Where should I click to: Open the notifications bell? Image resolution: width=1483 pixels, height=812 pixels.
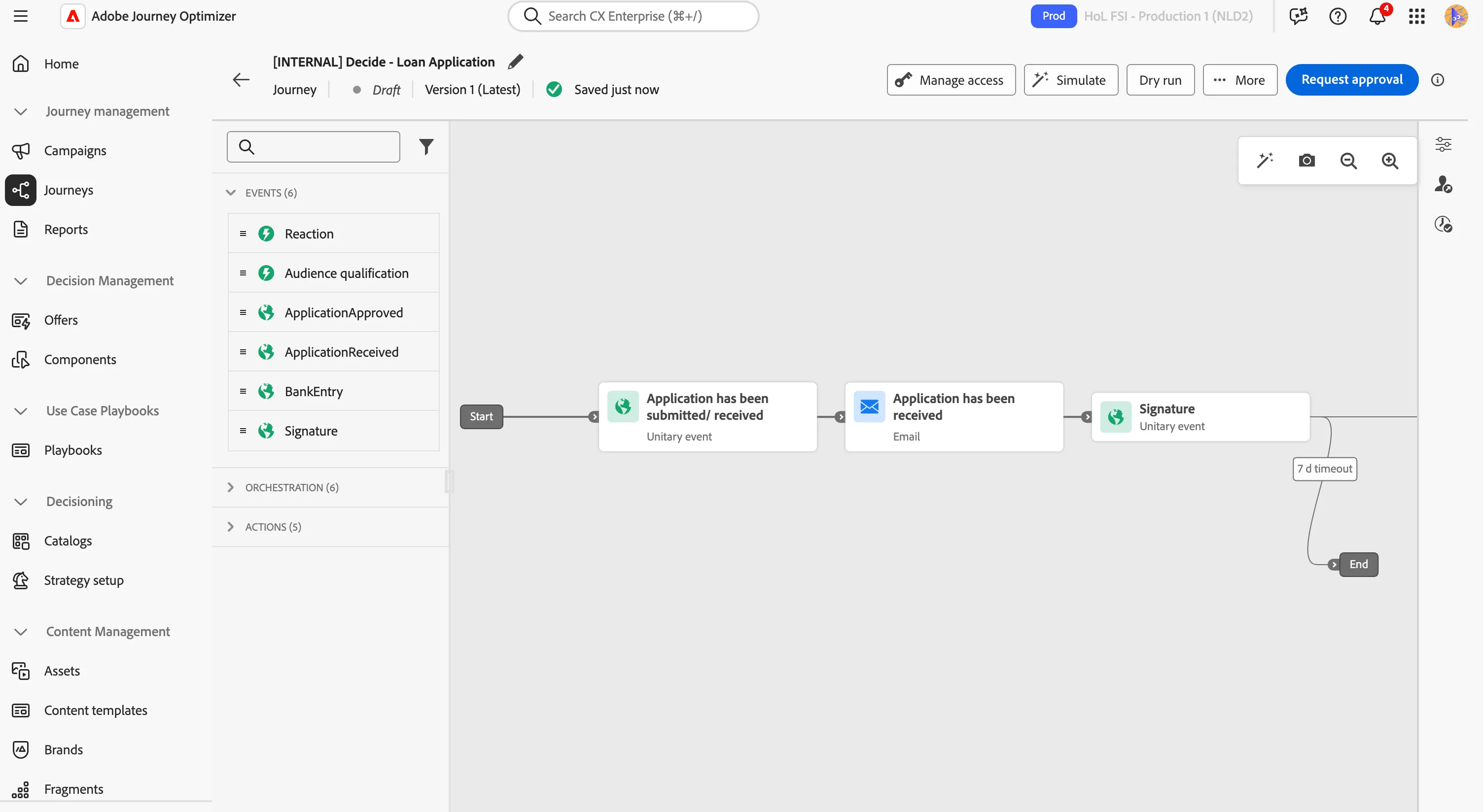click(1377, 16)
